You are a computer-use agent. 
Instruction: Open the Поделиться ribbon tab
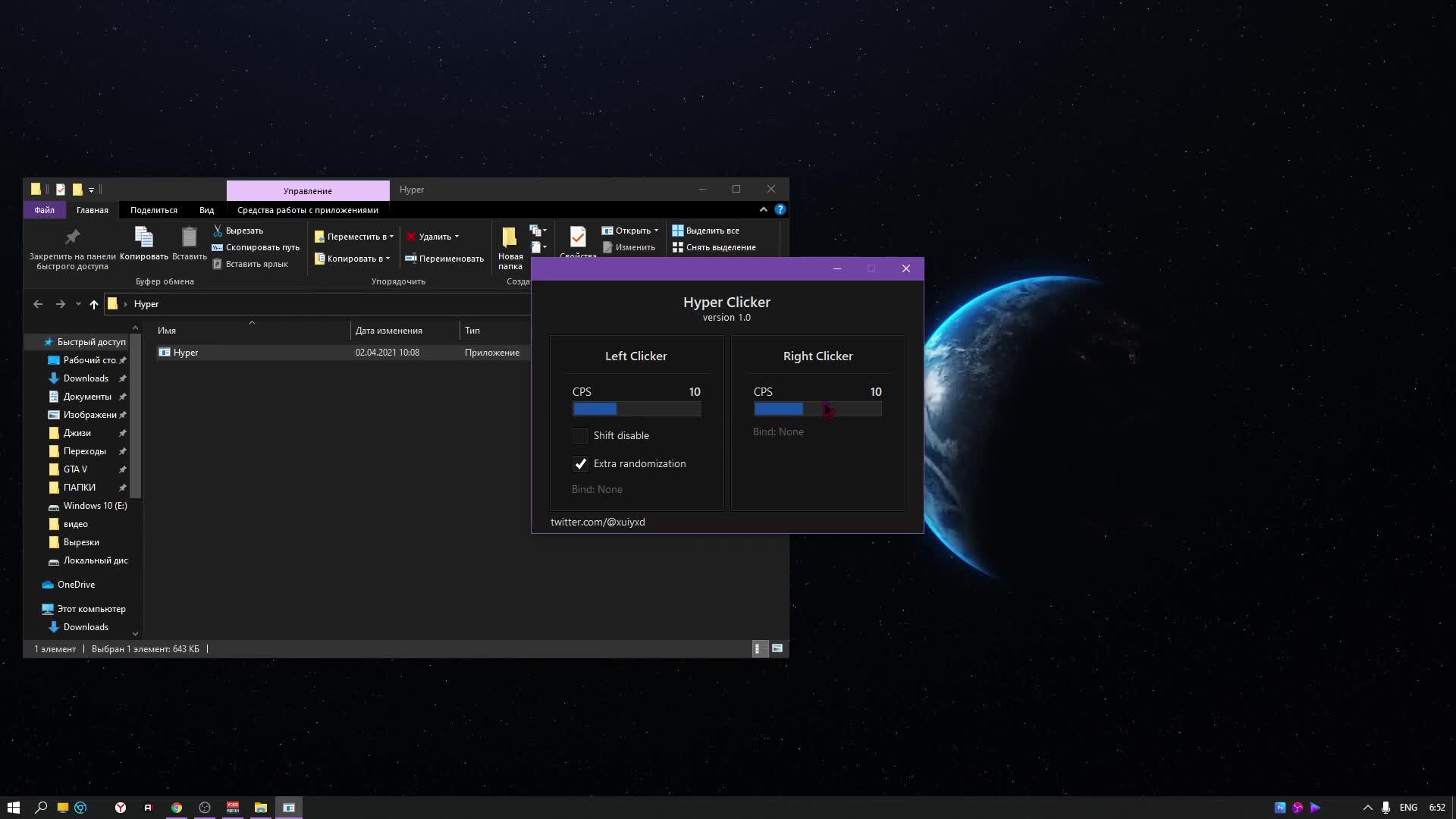tap(154, 209)
